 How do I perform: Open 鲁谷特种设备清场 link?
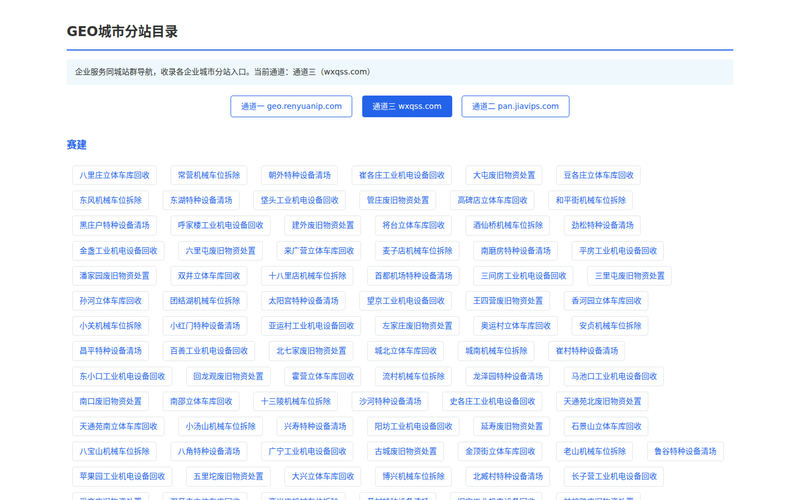(x=685, y=451)
